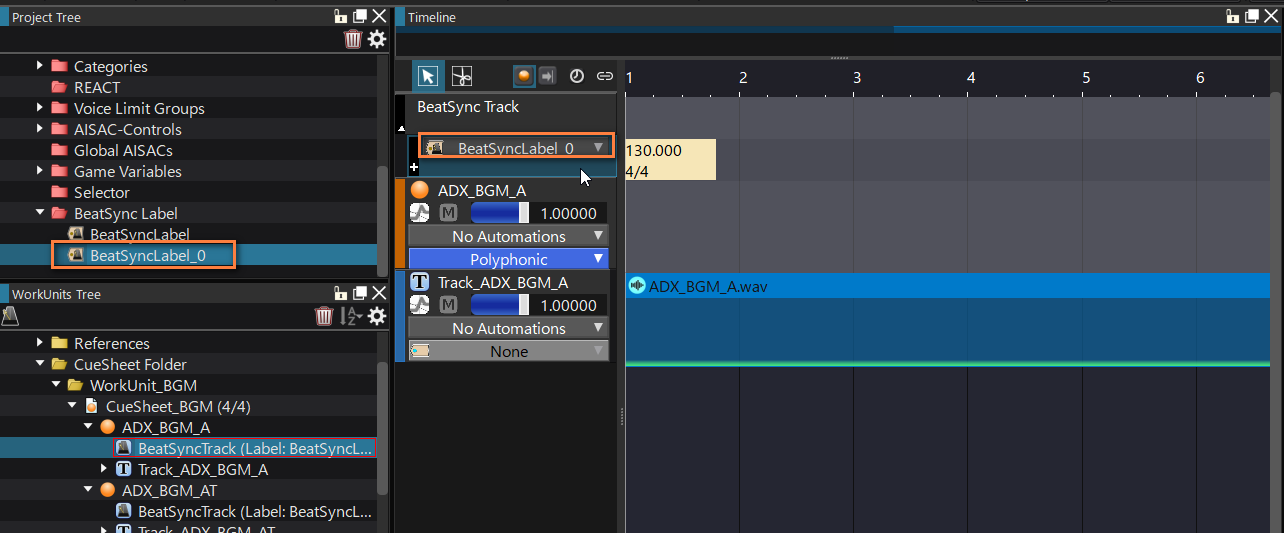
Task: Select the arrow pointer tool in Timeline
Action: 428,76
